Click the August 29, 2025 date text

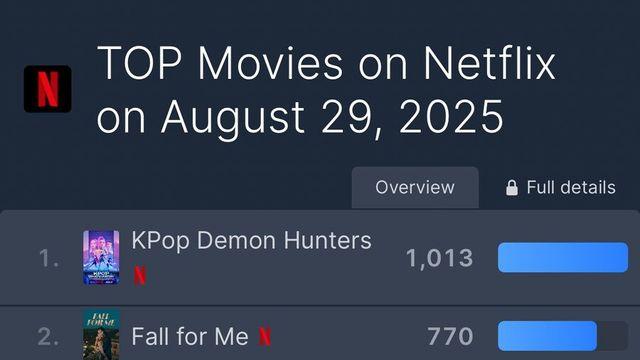(332, 117)
